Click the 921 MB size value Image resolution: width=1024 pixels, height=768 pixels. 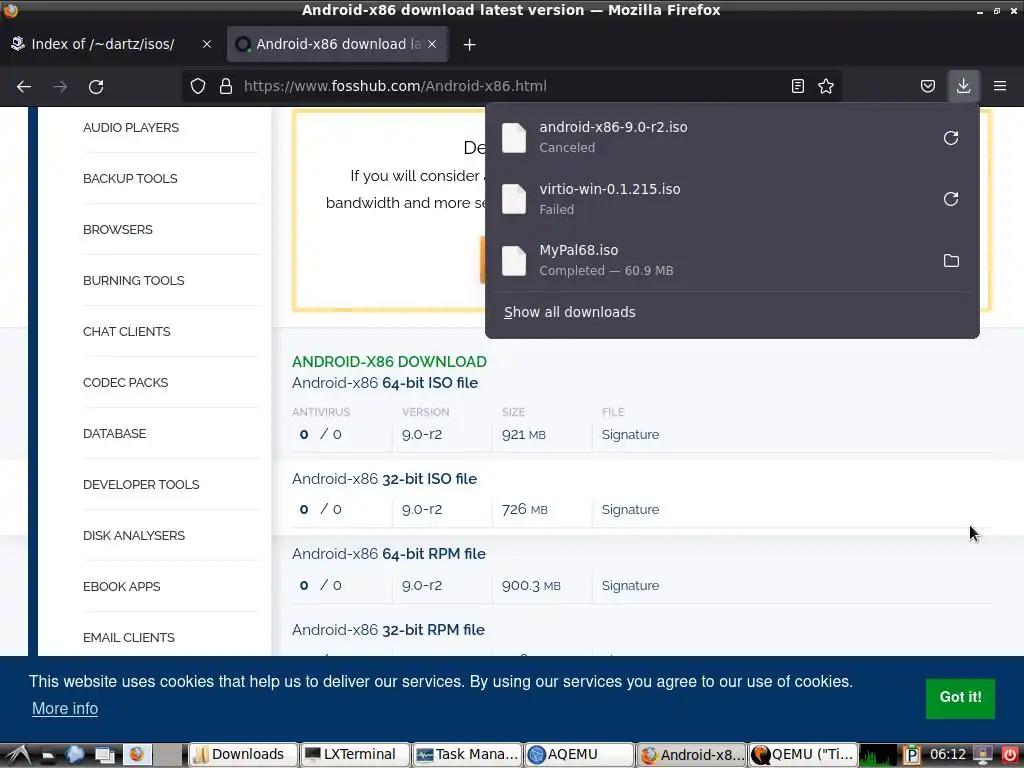pos(524,434)
